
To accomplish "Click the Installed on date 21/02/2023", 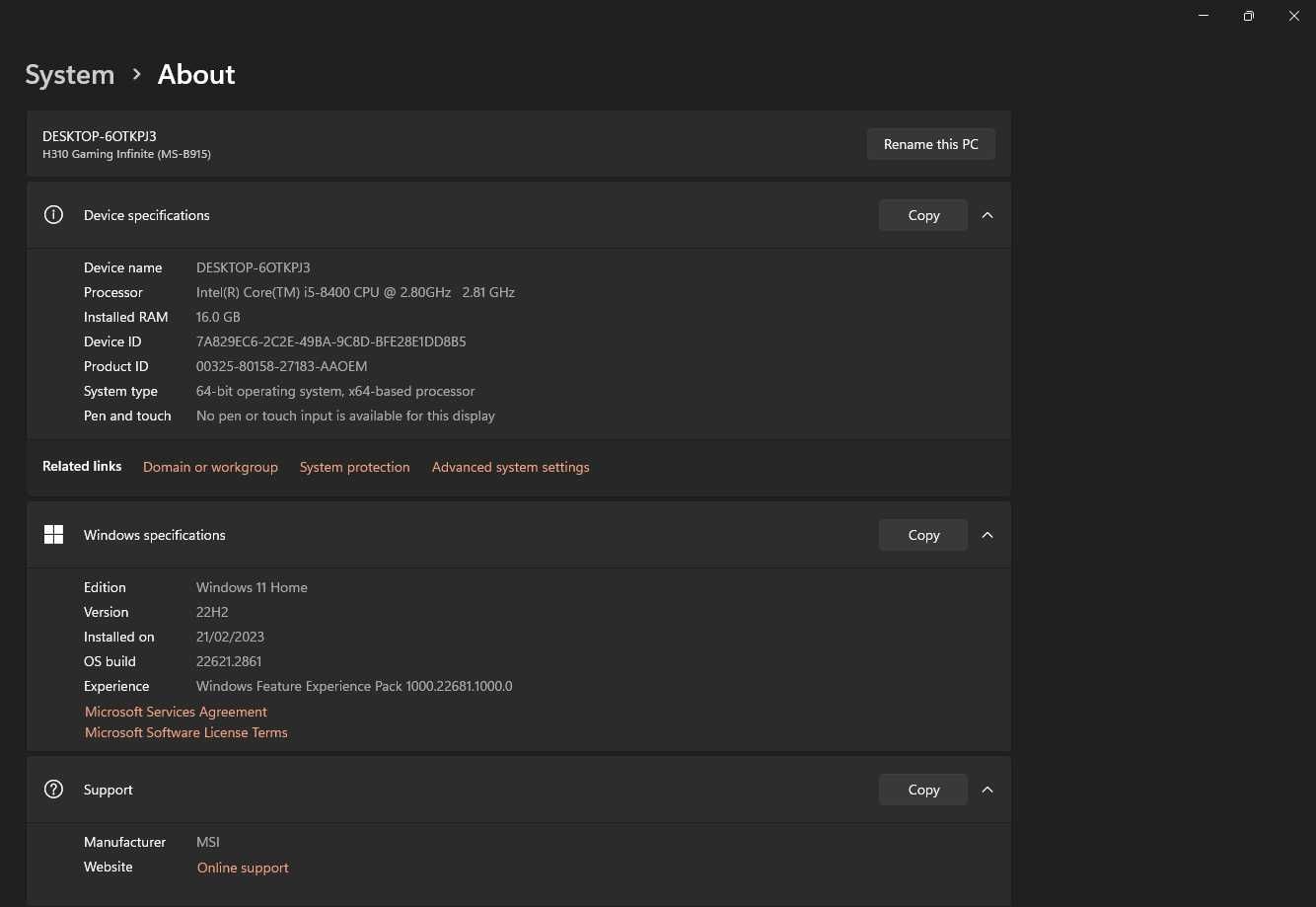I will (230, 637).
